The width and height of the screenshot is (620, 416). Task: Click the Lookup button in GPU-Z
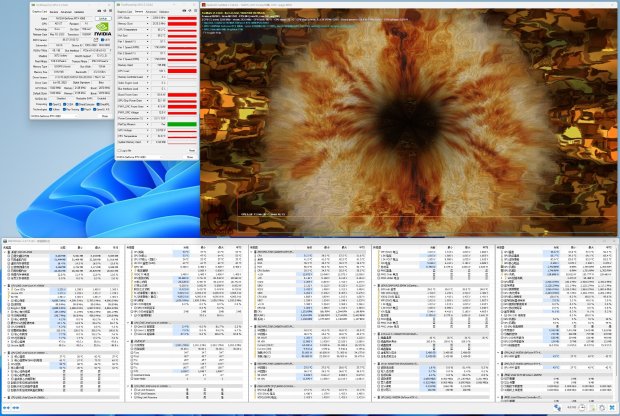tap(103, 19)
